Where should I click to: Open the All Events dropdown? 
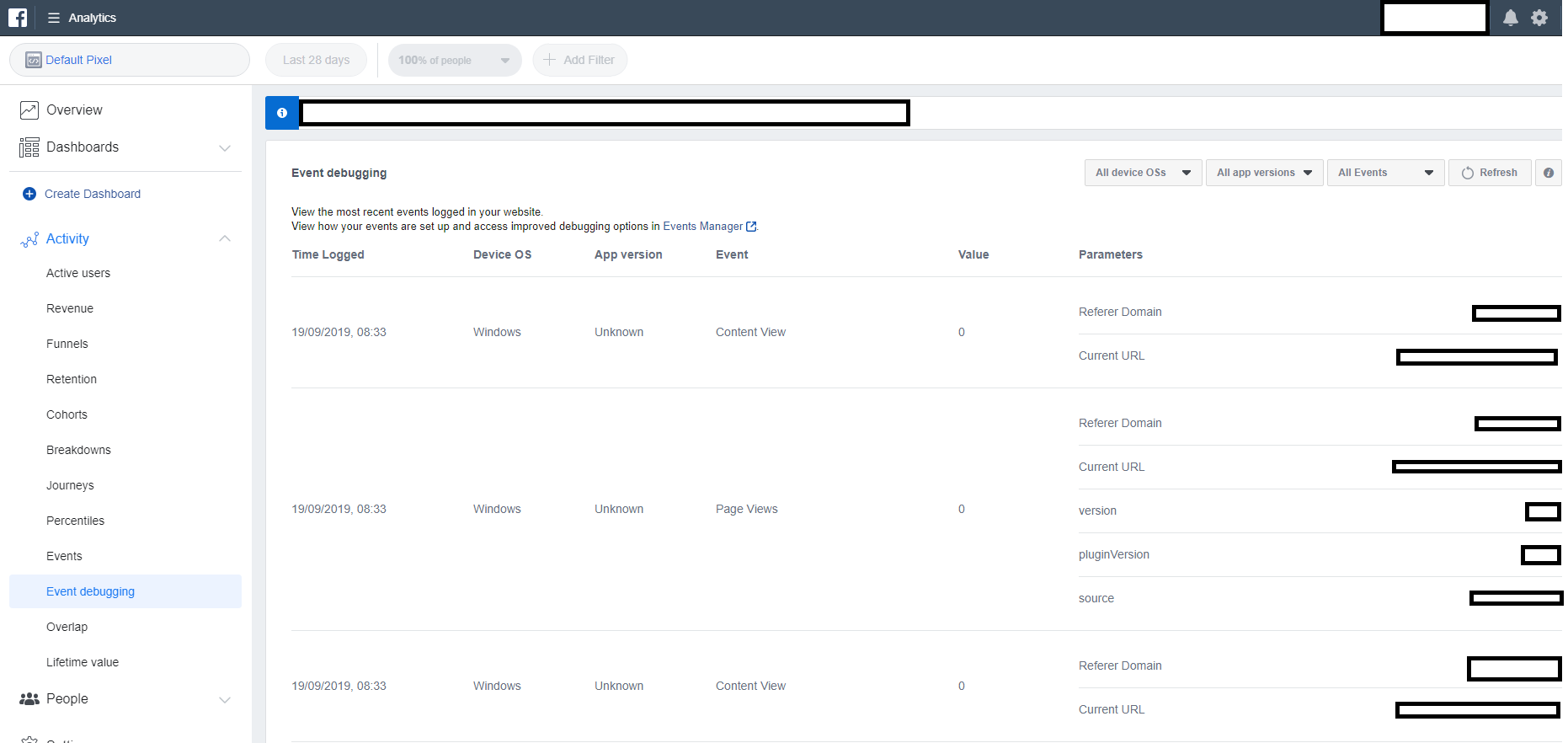point(1385,173)
